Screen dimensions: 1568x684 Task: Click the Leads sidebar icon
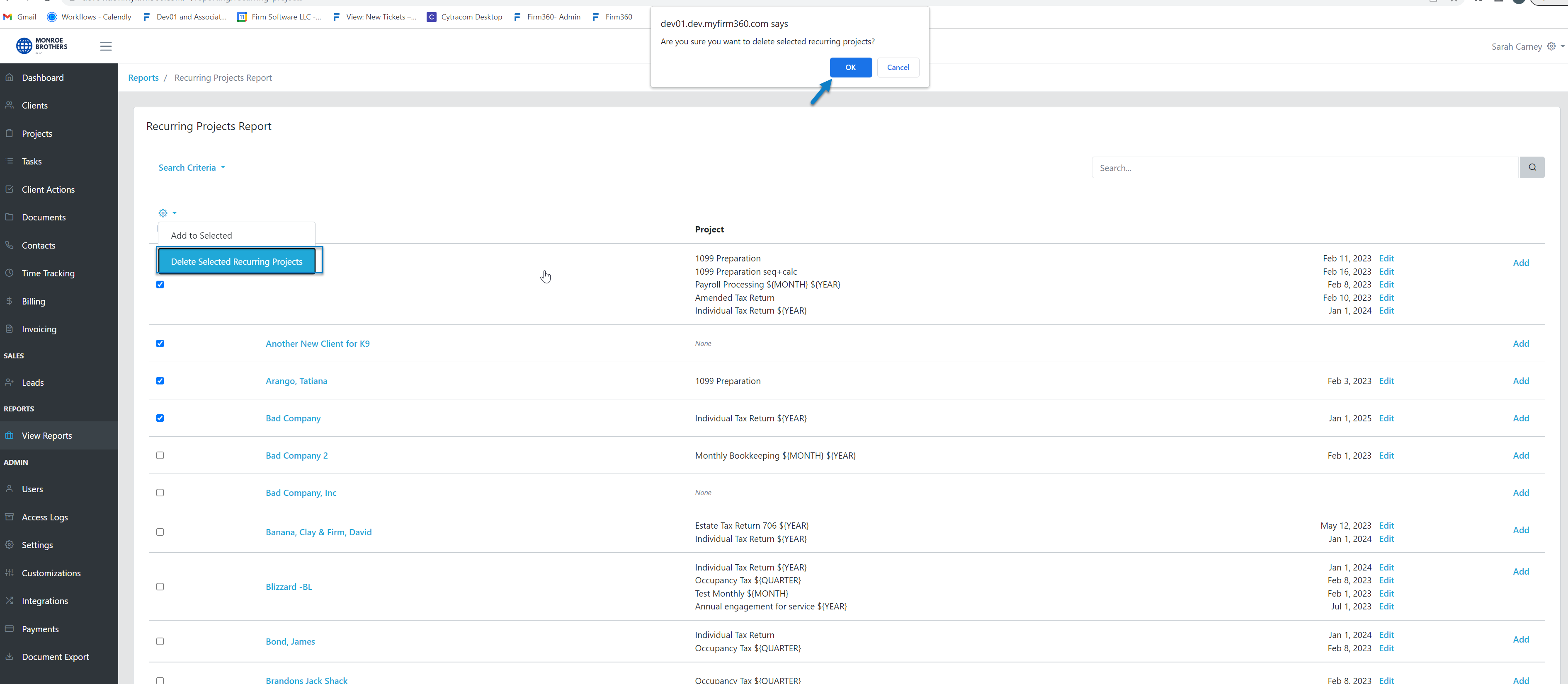pyautogui.click(x=10, y=382)
